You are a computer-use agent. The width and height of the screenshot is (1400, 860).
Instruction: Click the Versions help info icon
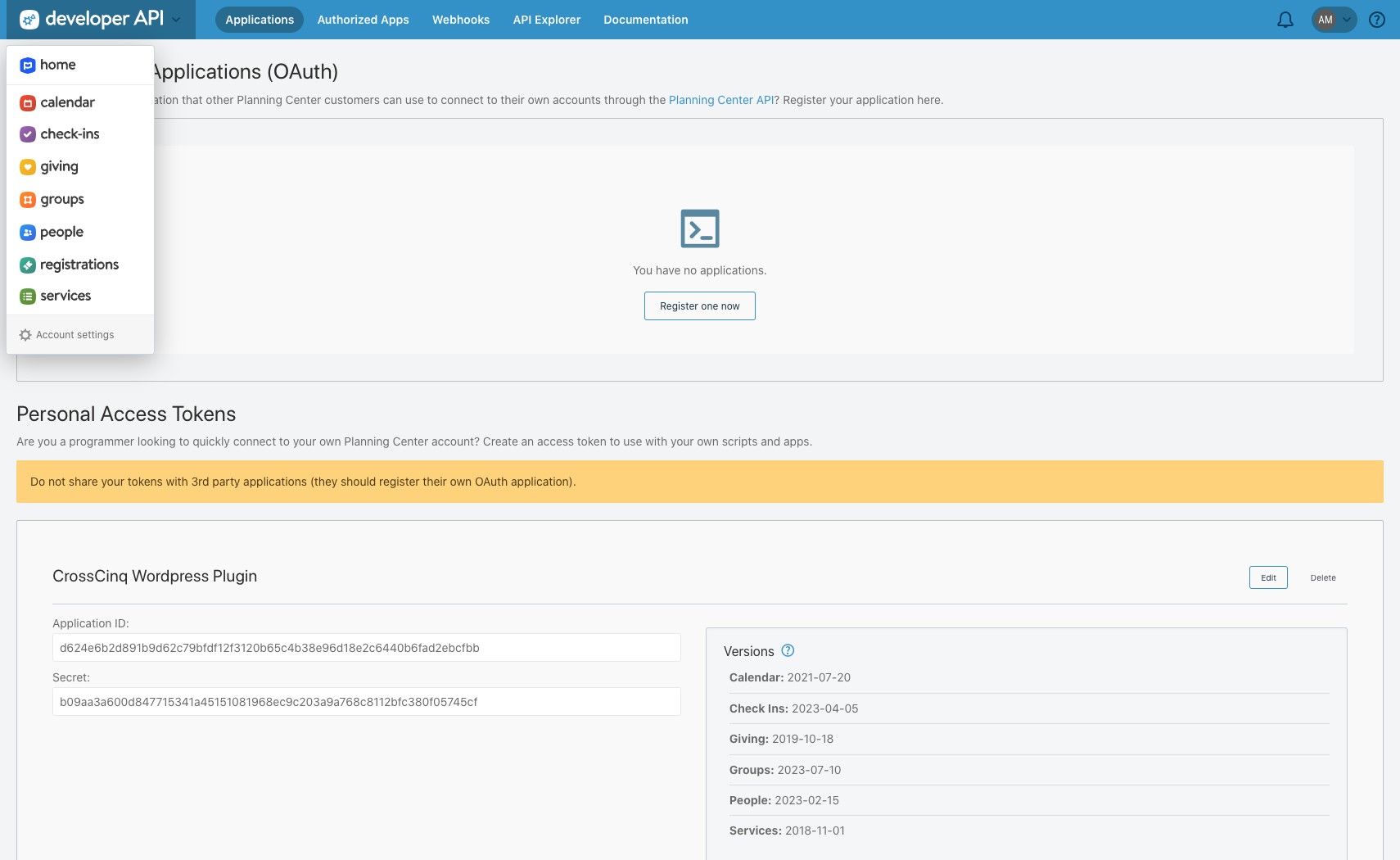point(788,650)
